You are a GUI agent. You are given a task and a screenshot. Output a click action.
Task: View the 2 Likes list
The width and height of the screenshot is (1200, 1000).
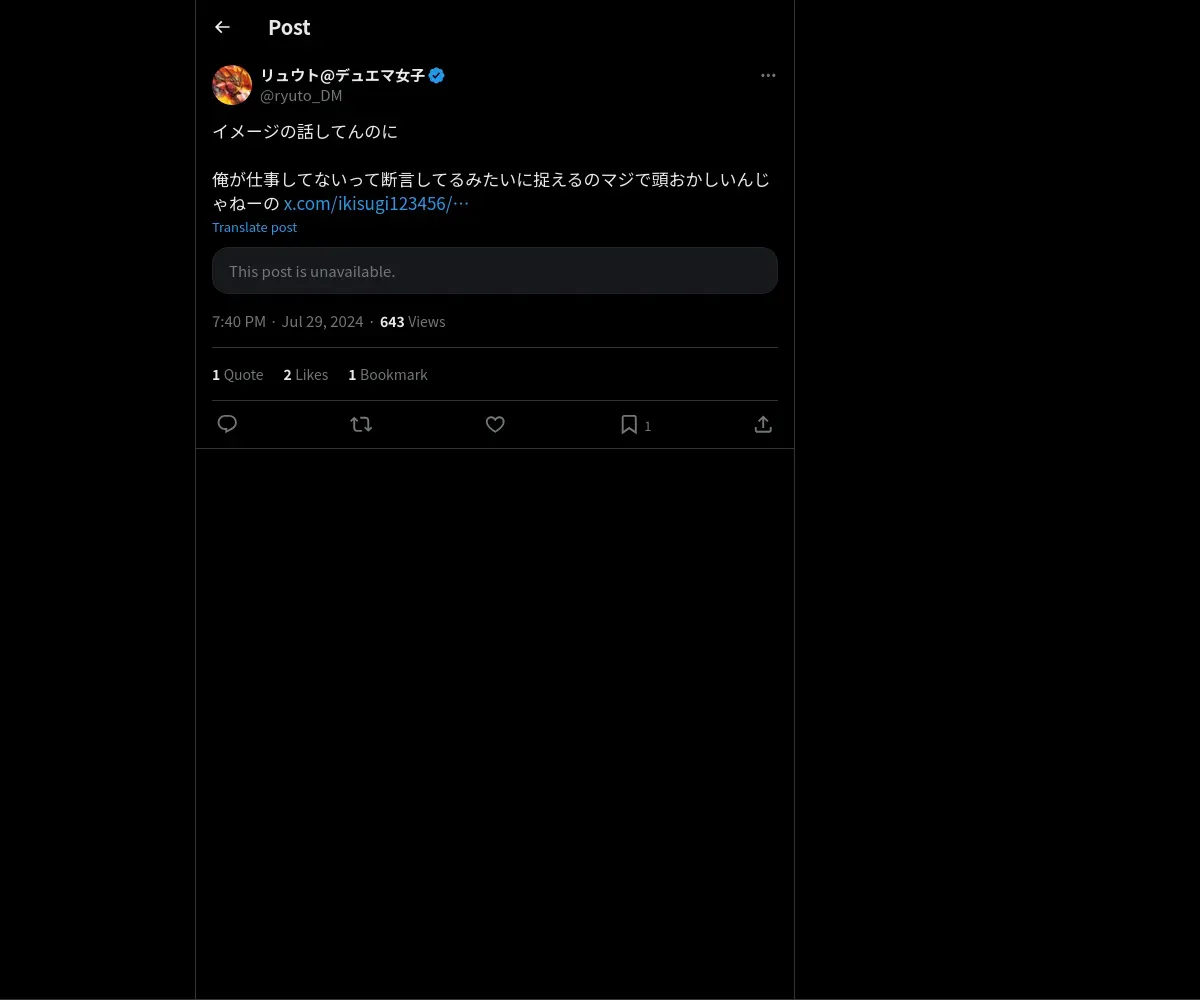(x=306, y=374)
